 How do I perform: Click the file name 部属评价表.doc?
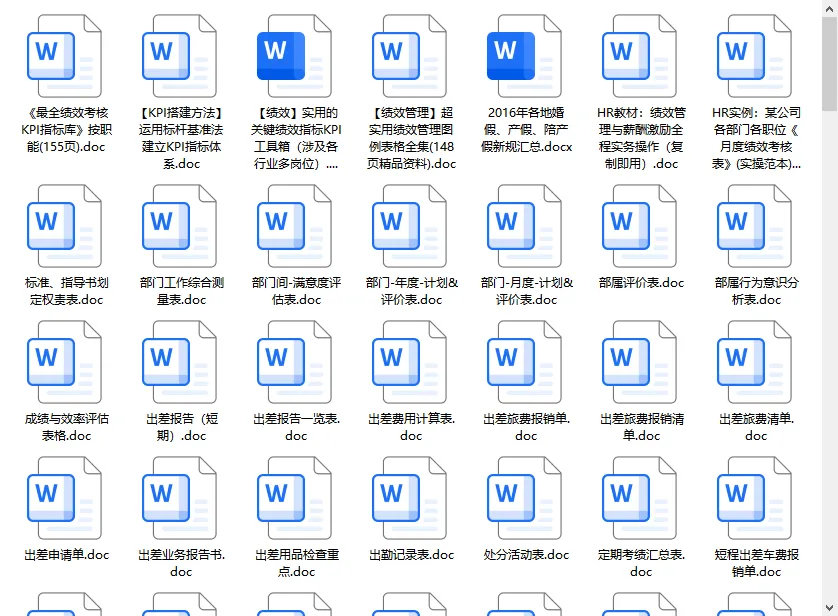tap(641, 283)
